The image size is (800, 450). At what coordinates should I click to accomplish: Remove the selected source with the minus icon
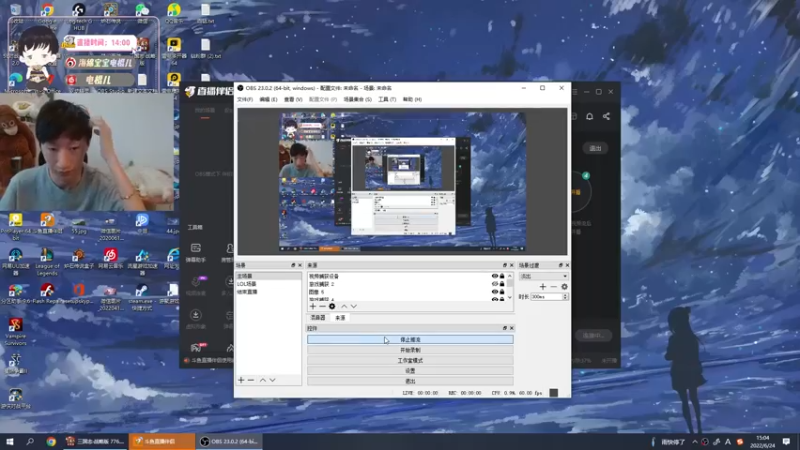(x=322, y=306)
